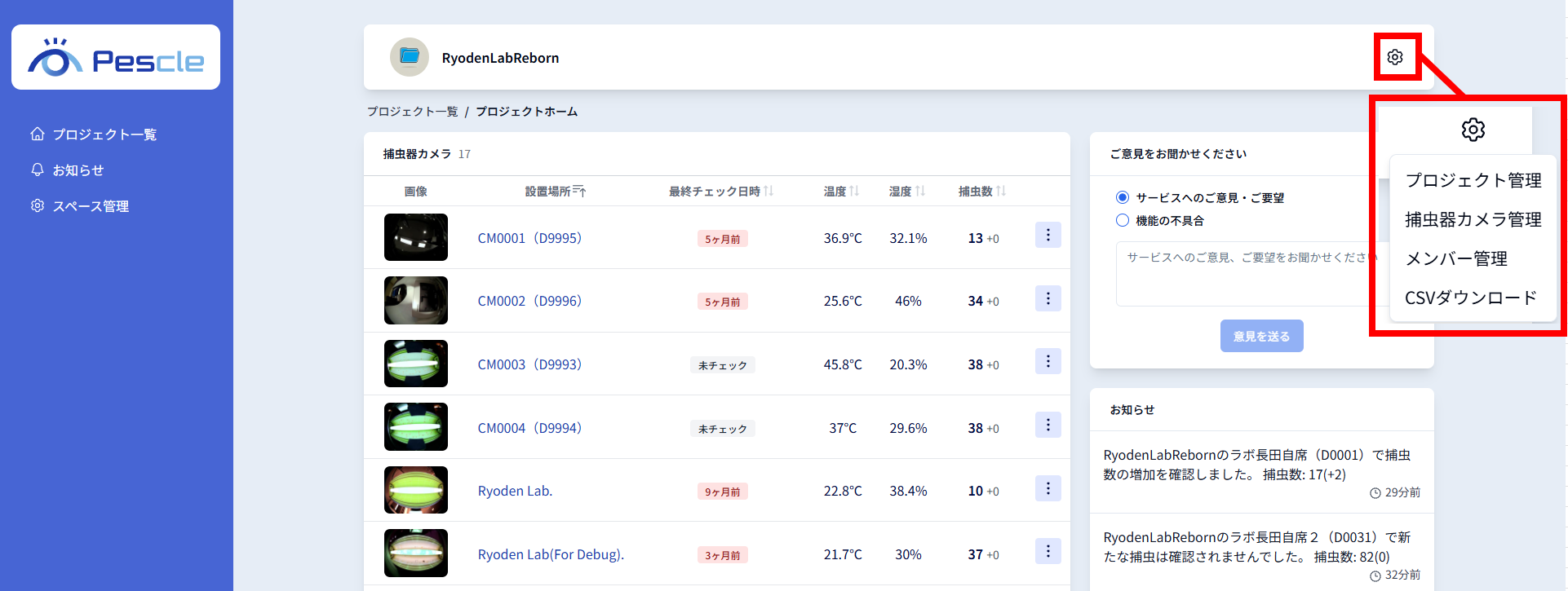Click the Pescle logo in sidebar
This screenshot has width=1568, height=591.
(x=116, y=58)
